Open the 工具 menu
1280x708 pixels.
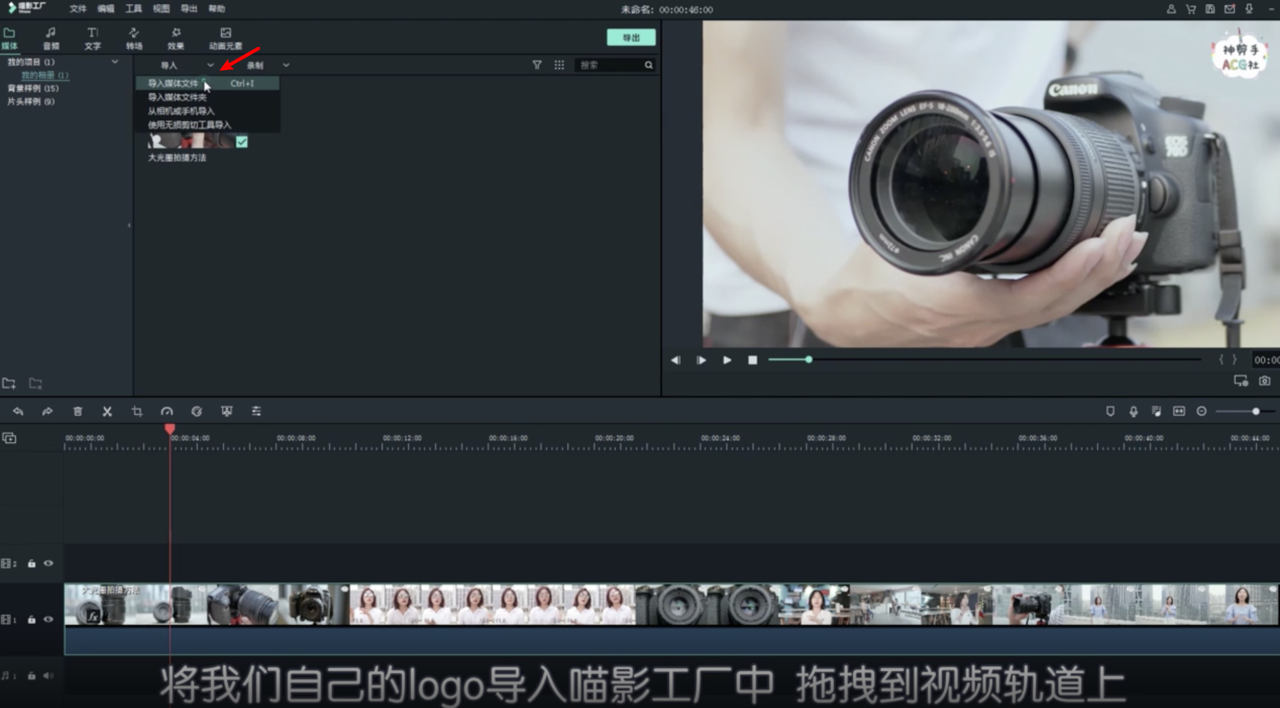134,8
